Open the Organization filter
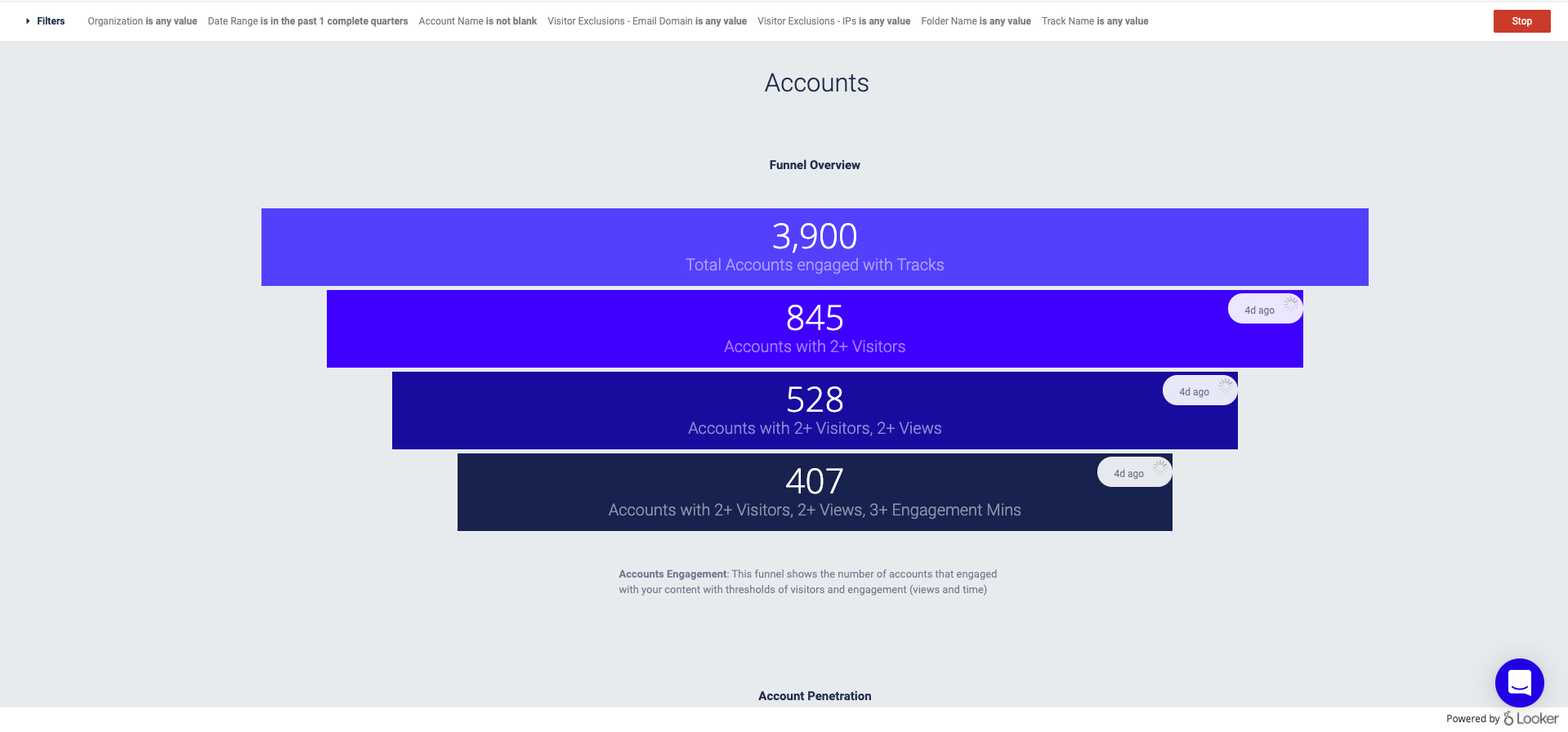The height and width of the screenshot is (732, 1568). coord(142,21)
